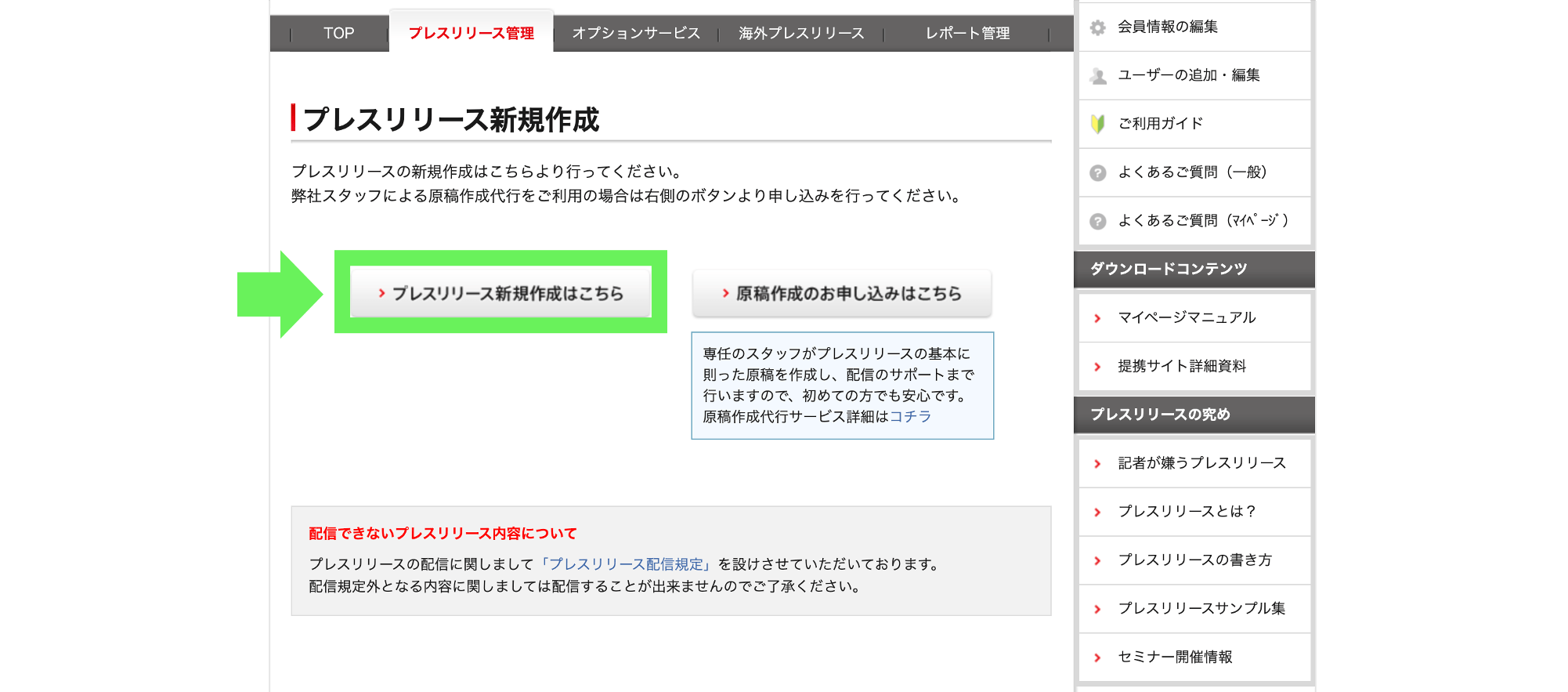The height and width of the screenshot is (692, 1568).
Task: Open the プレスリリース配信規定 link
Action: pos(624,564)
